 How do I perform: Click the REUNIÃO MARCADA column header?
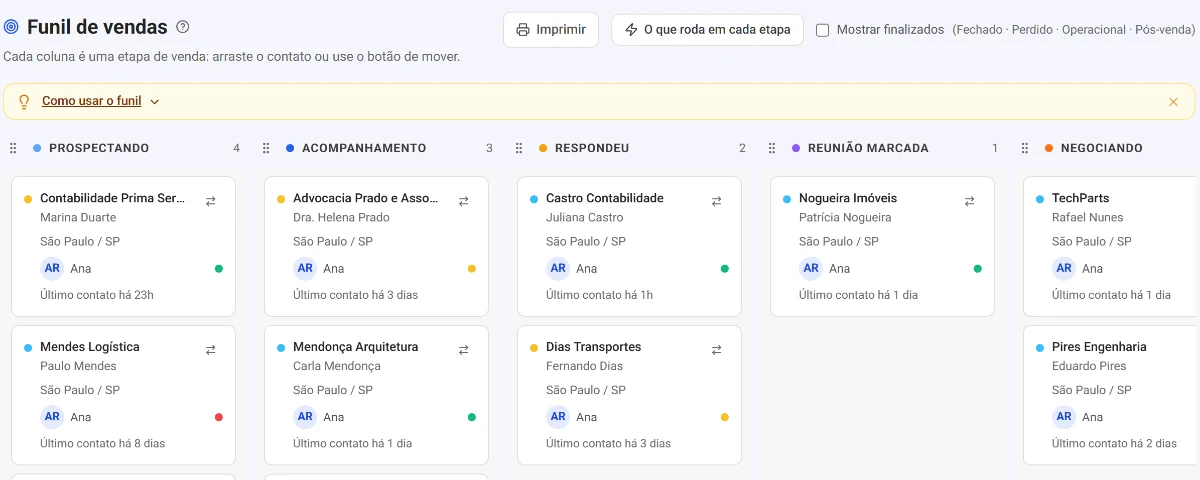(868, 148)
